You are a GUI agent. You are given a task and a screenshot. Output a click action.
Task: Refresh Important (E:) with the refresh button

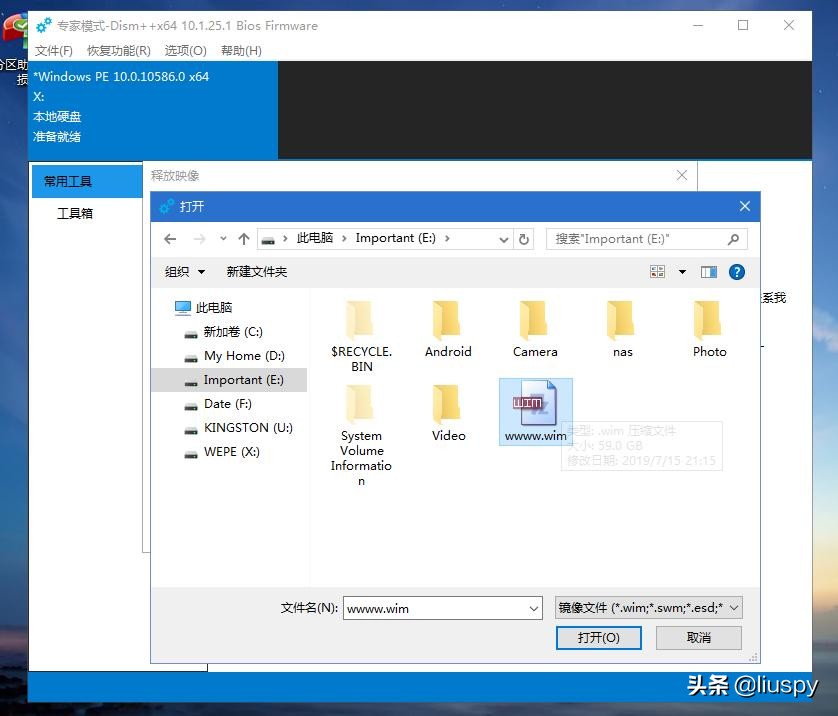click(x=524, y=238)
